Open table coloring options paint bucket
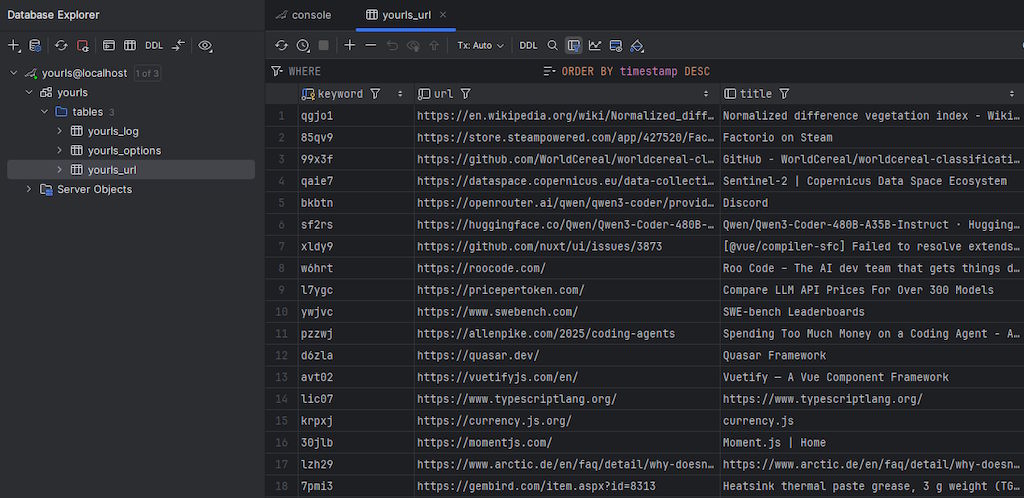Image resolution: width=1024 pixels, height=498 pixels. [x=637, y=46]
